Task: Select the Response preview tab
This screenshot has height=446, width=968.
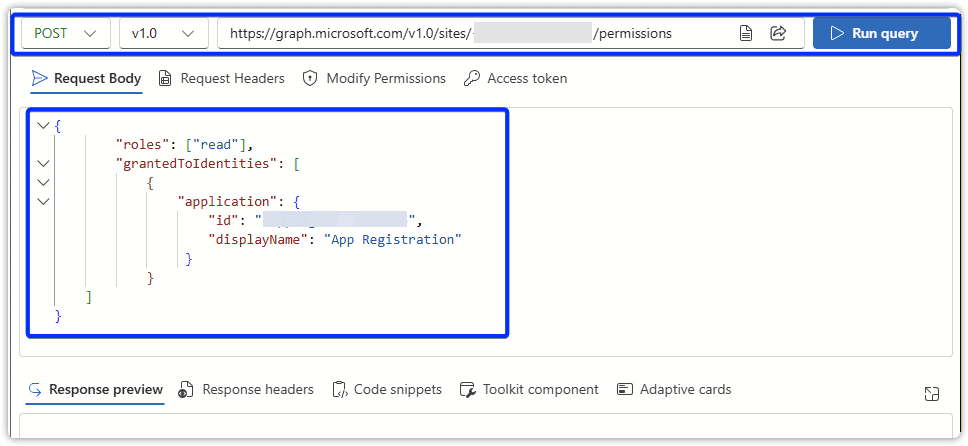Action: click(95, 390)
